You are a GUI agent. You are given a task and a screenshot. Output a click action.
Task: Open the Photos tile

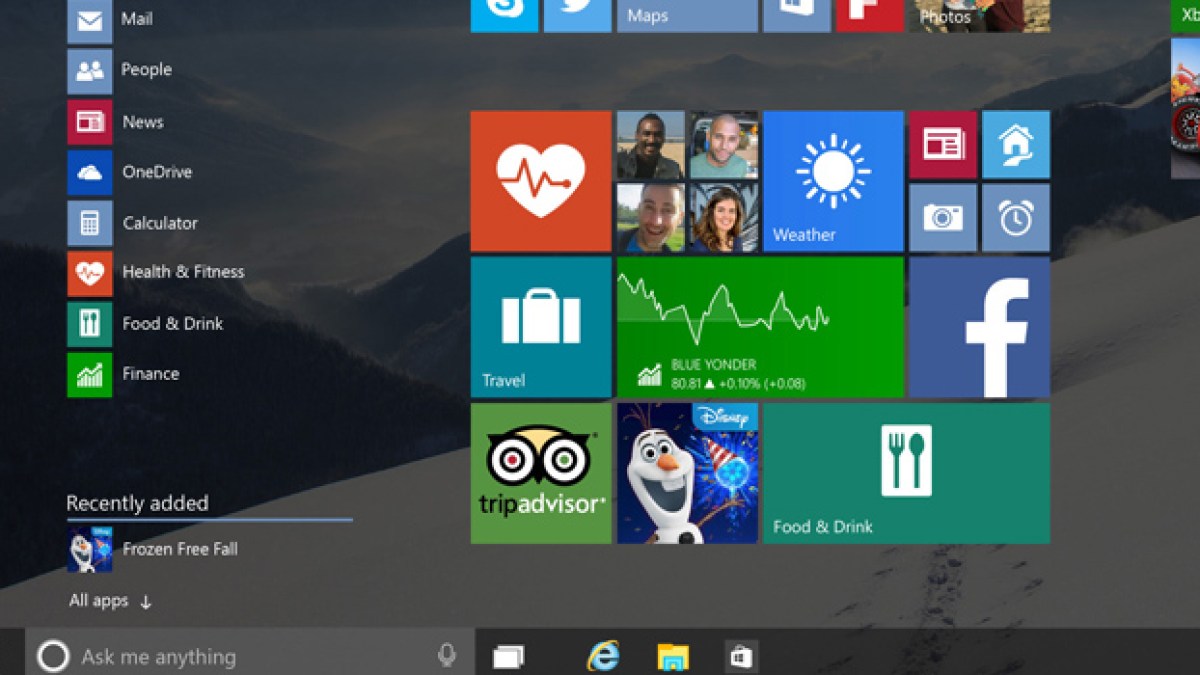point(979,16)
